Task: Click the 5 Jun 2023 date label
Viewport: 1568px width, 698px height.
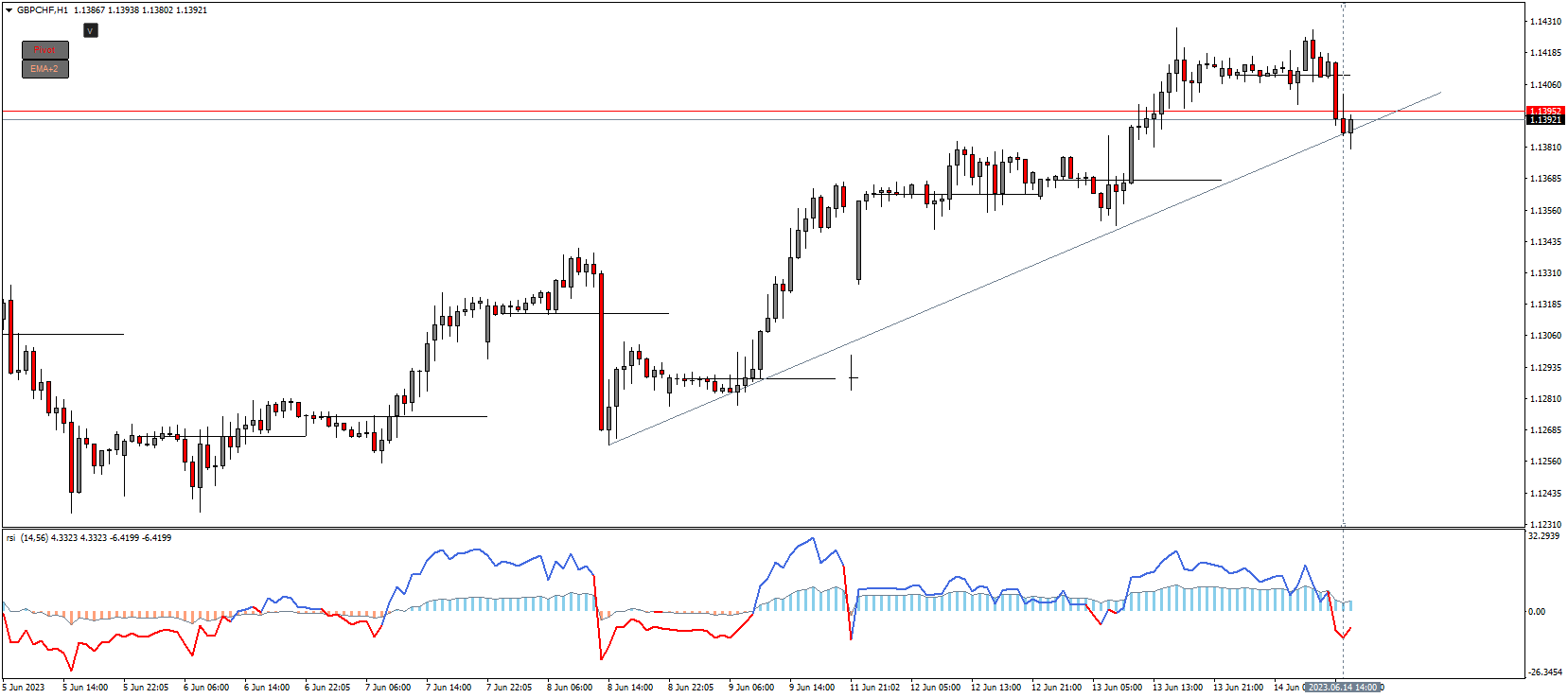Action: point(24,688)
